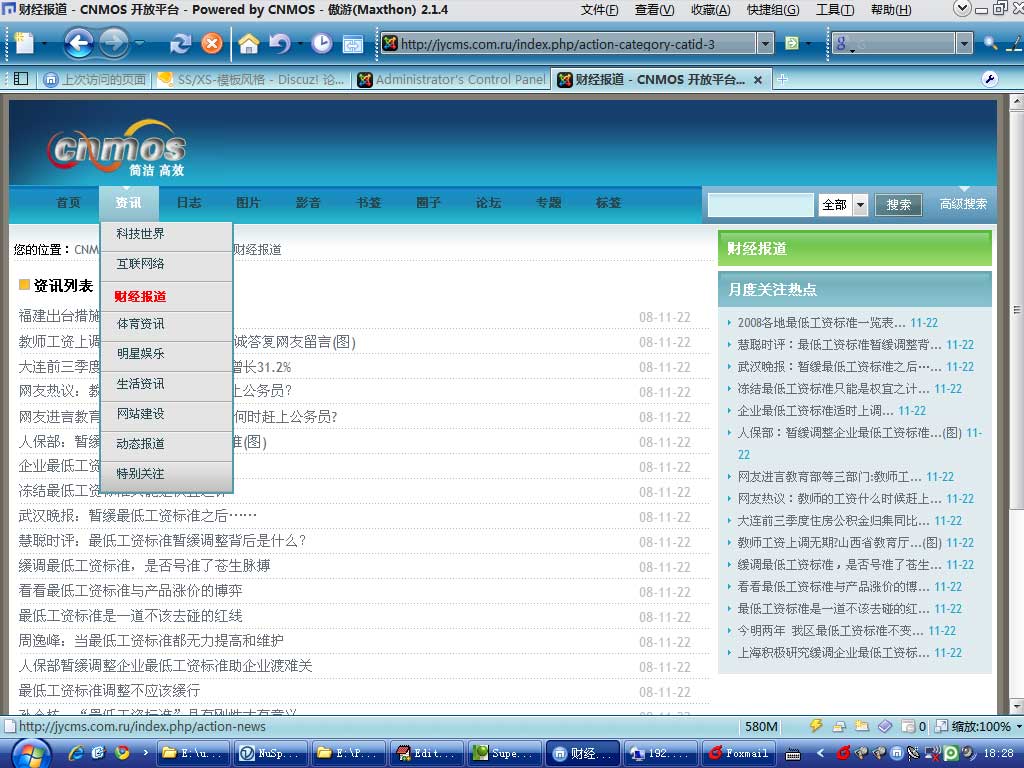Click the site search text field
1024x768 pixels.
(x=761, y=205)
